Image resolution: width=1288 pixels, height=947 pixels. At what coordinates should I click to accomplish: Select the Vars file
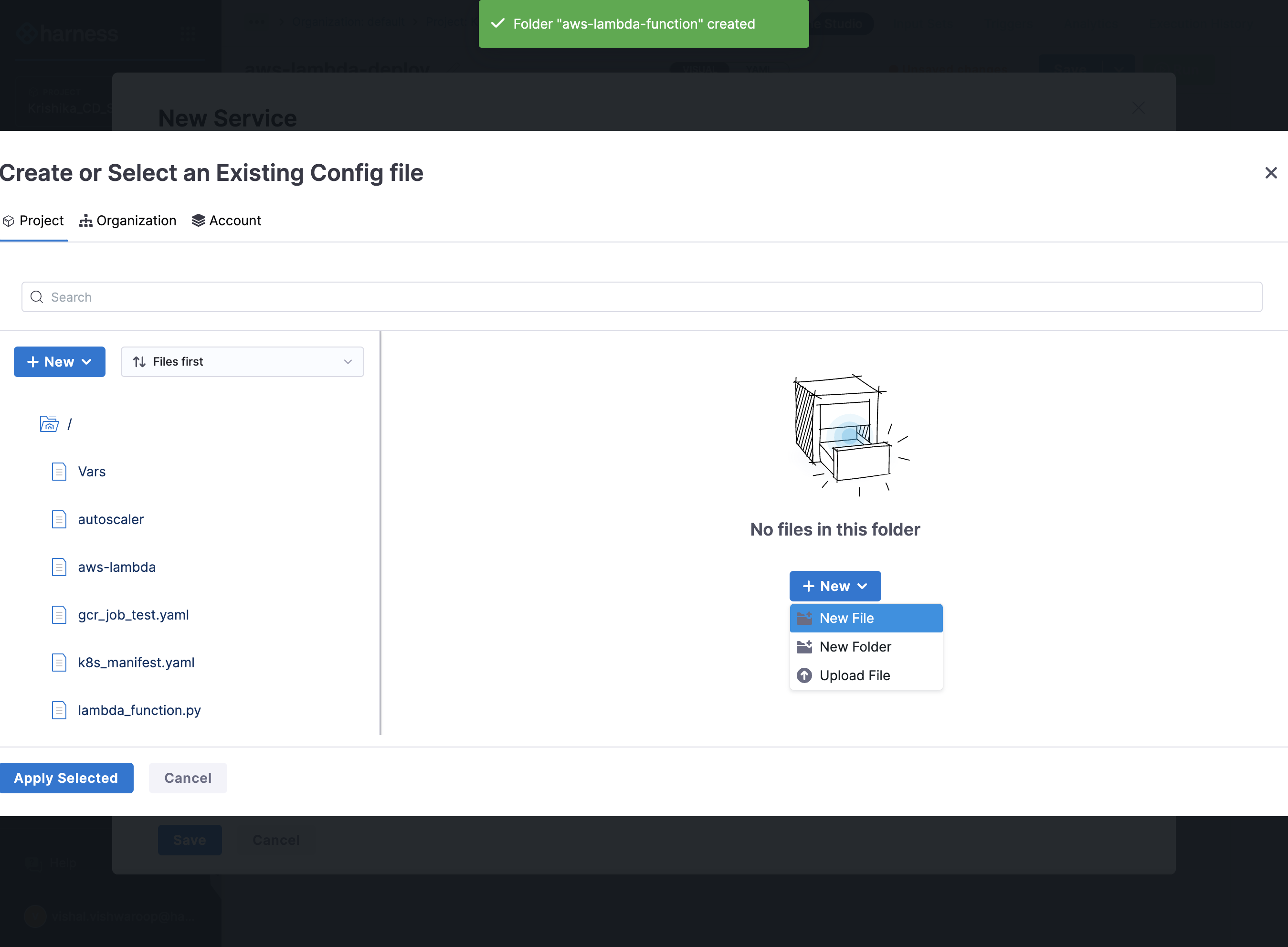point(92,471)
